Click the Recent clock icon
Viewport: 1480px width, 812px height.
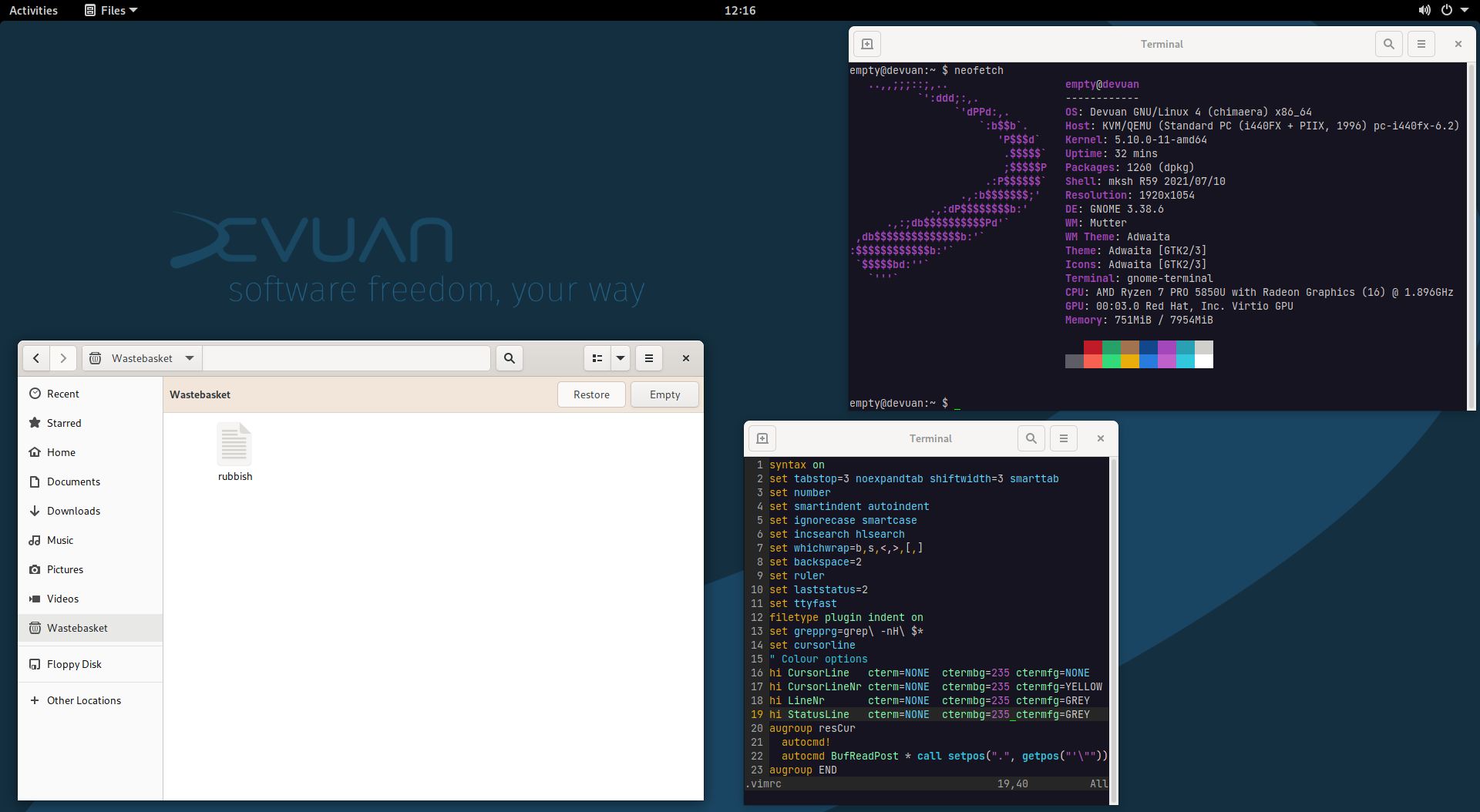tap(35, 394)
